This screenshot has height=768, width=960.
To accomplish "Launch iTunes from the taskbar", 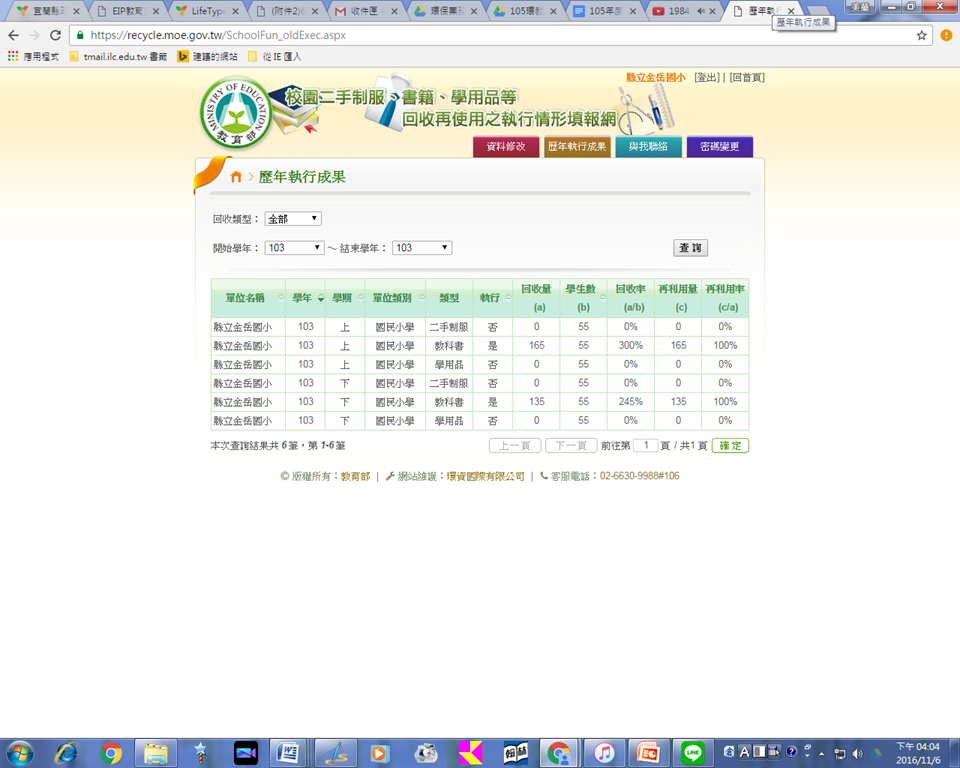I will (603, 753).
